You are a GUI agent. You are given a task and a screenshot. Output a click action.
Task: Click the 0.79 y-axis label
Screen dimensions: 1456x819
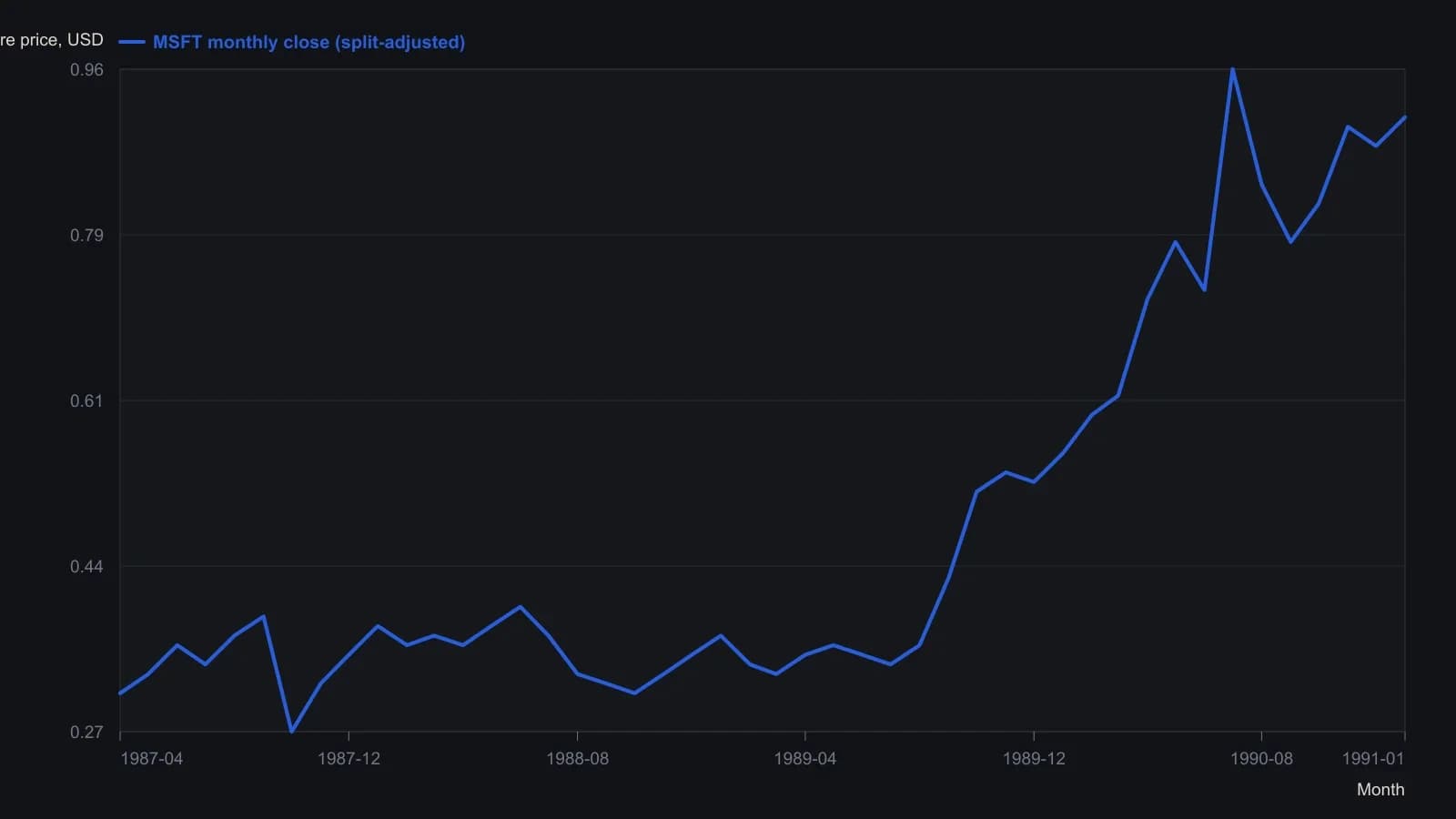click(87, 236)
